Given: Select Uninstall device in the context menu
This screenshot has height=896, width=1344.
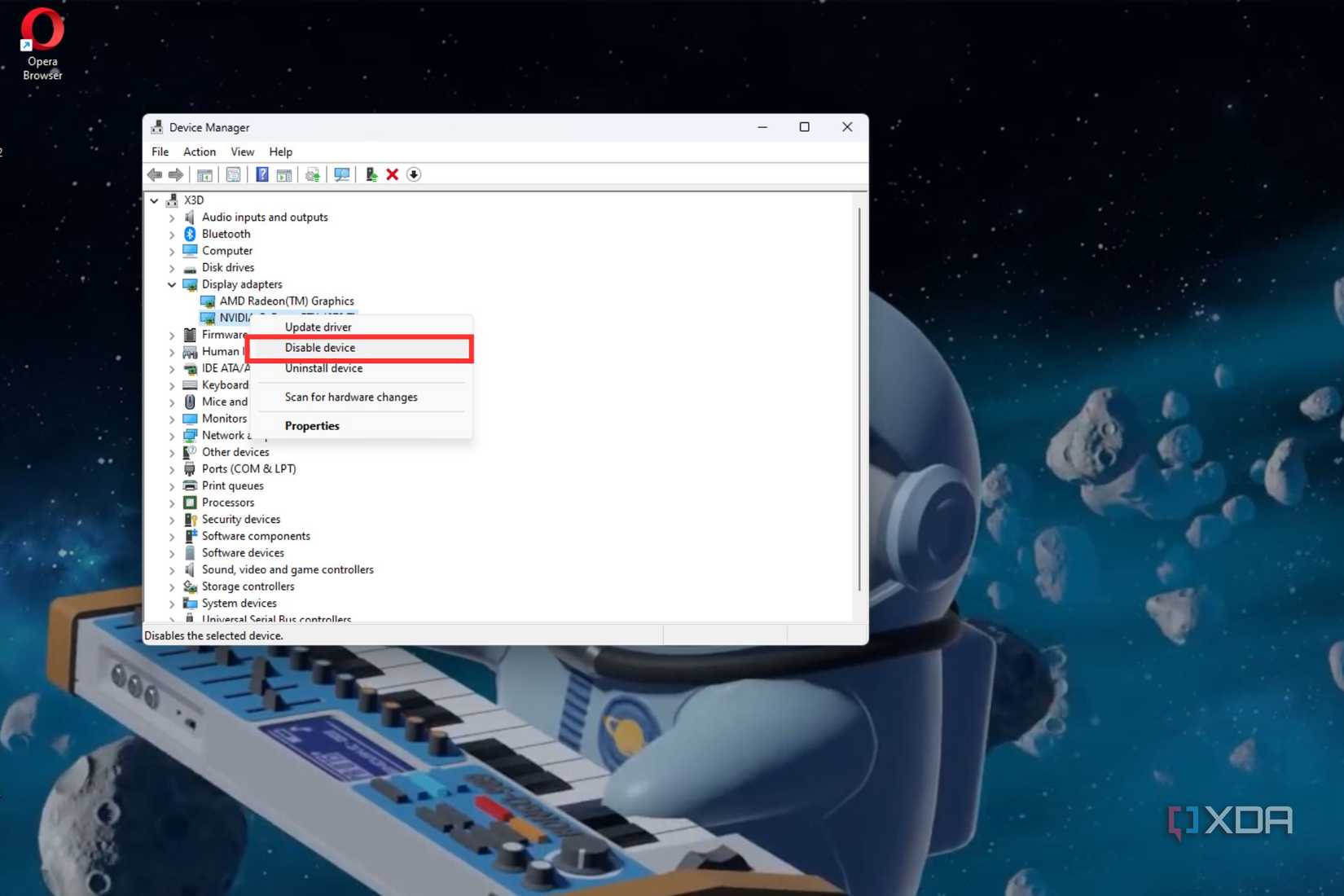Looking at the screenshot, I should 323,368.
